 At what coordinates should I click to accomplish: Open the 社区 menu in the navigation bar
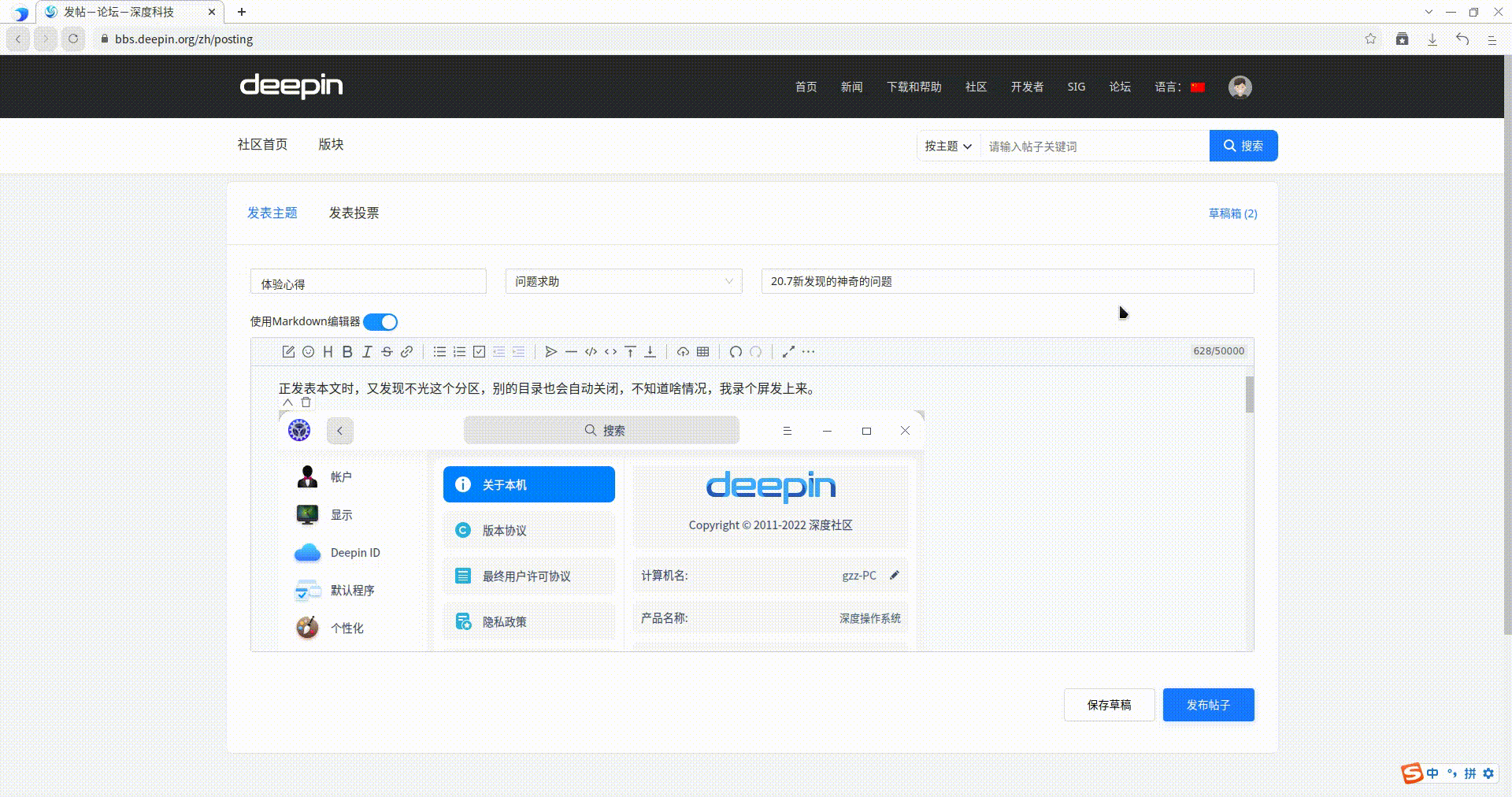tap(976, 87)
